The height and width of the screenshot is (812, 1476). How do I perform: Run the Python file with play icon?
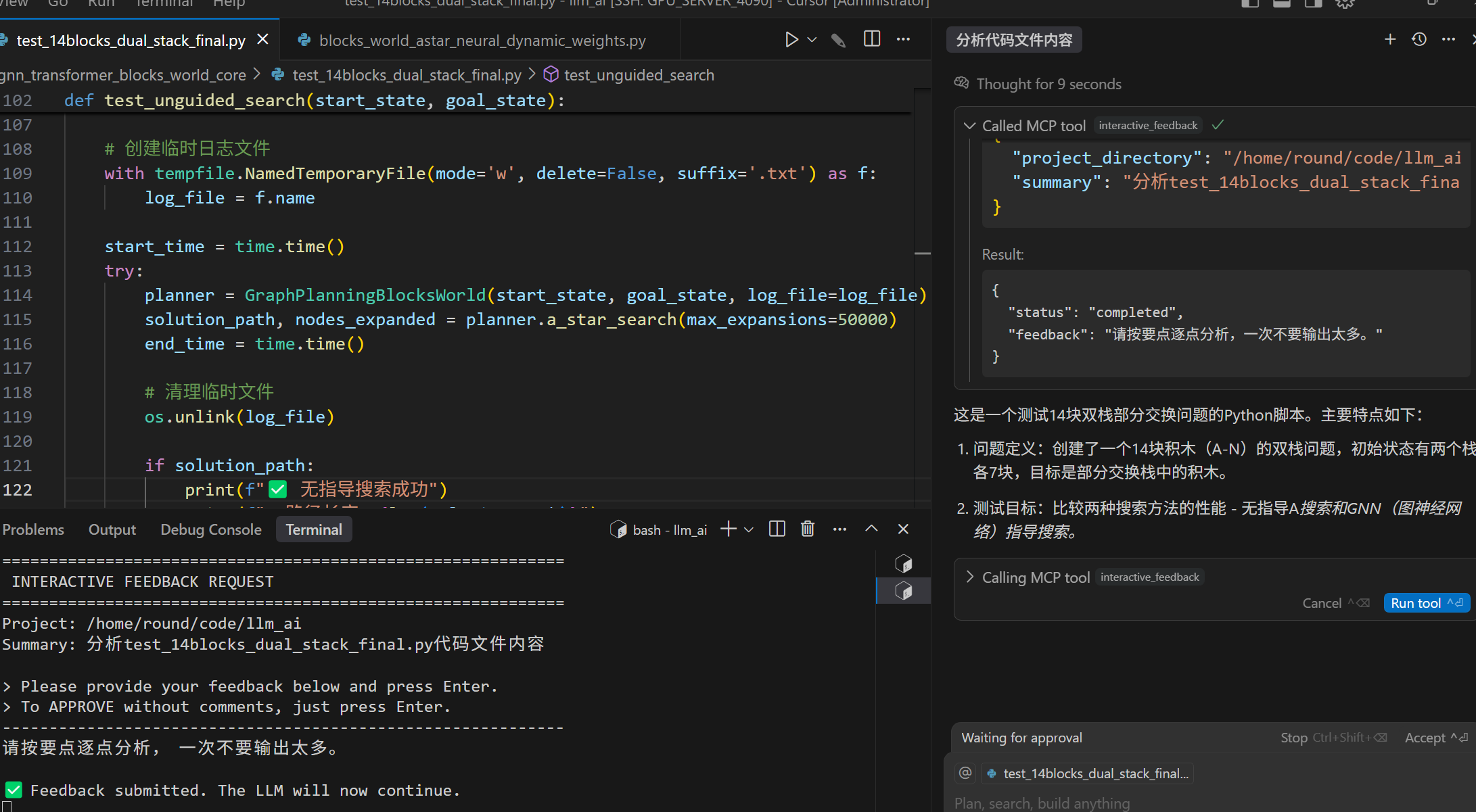pos(791,40)
